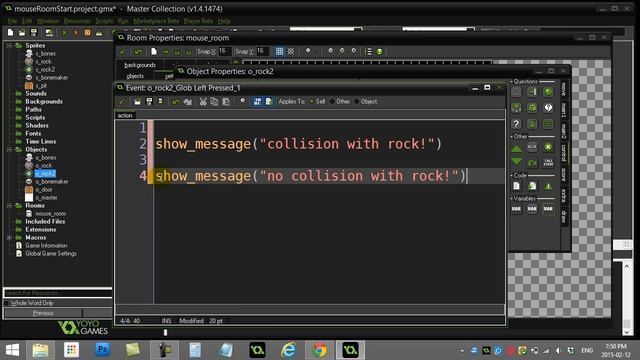The width and height of the screenshot is (640, 360).
Task: Click the Search For Resources field
Action: (58, 293)
